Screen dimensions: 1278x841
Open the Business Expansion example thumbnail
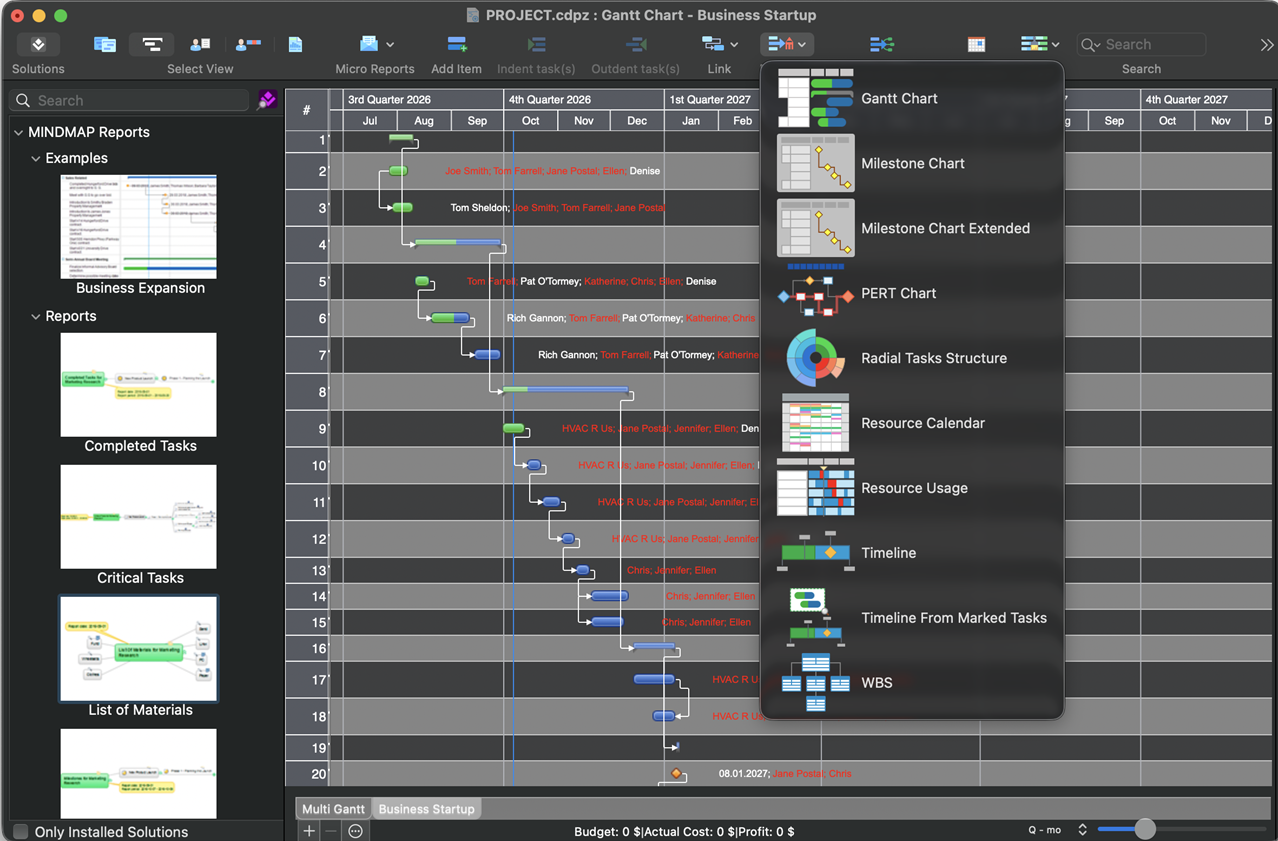click(140, 227)
